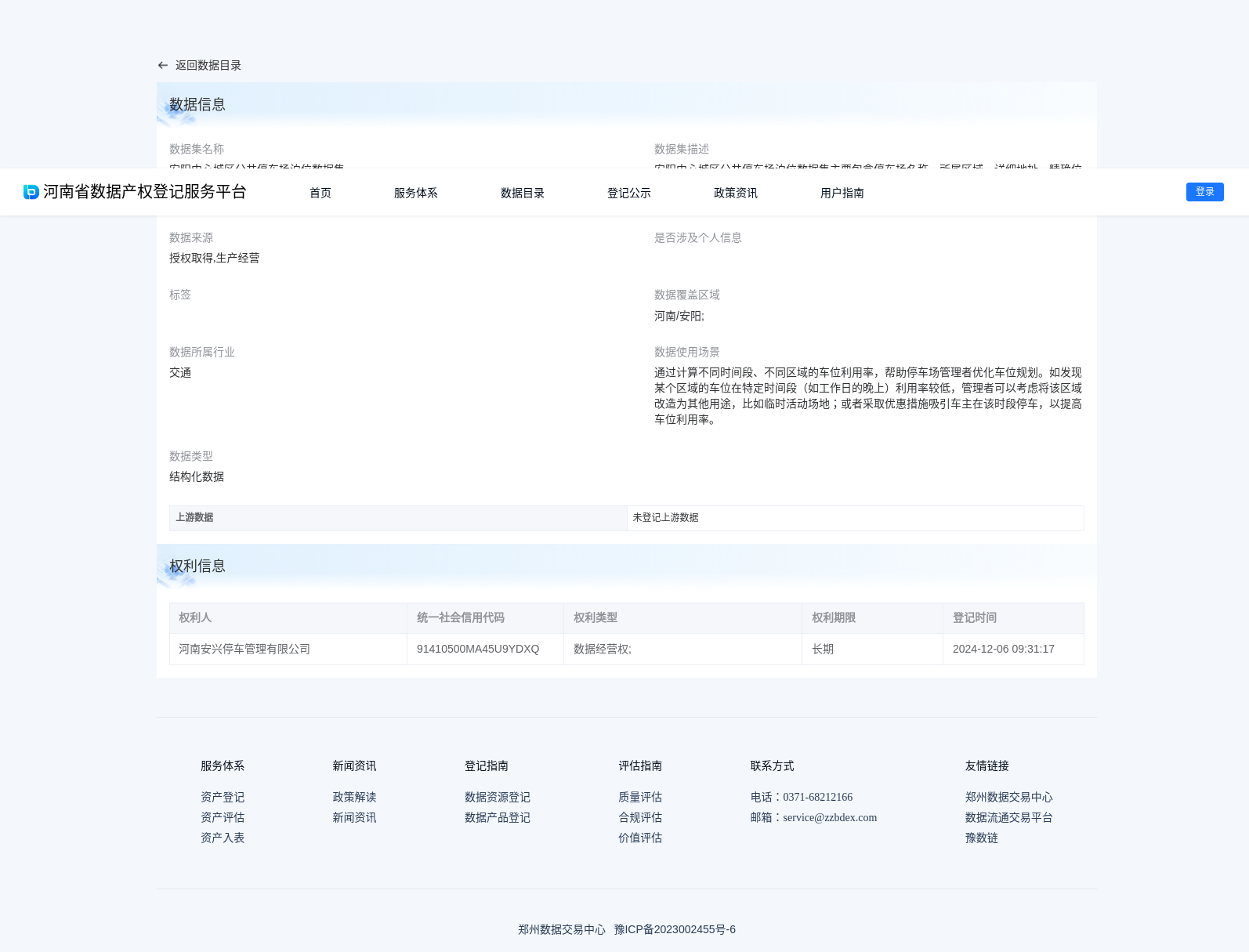Click the 是否涉及个人信息 label

click(x=698, y=237)
